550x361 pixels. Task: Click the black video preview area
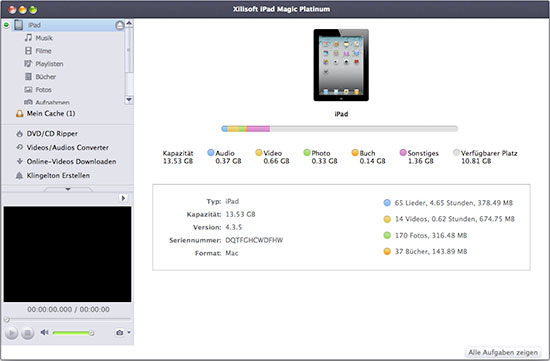click(x=67, y=254)
